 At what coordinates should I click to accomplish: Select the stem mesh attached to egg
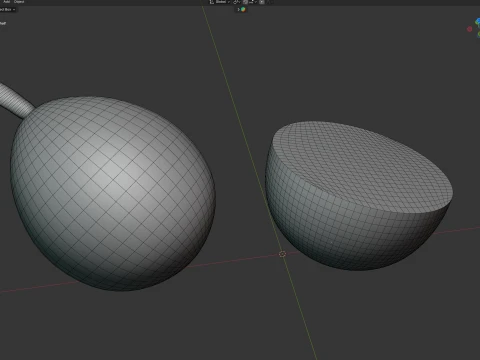[x=15, y=100]
